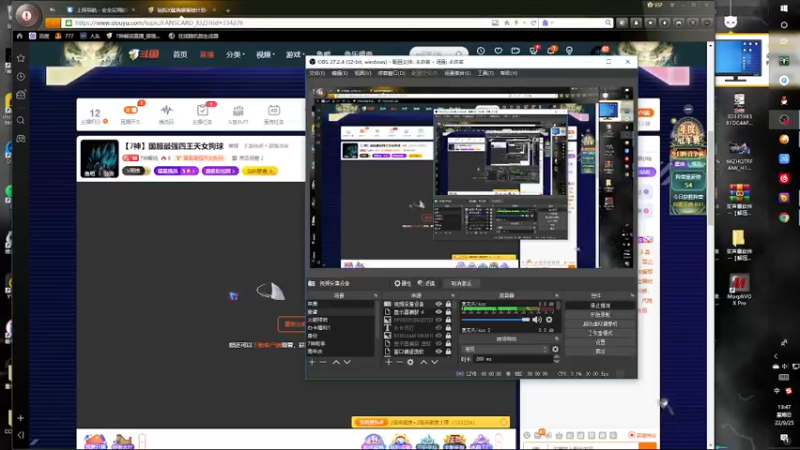Click the browser page vertical scrollbar
This screenshot has width=800, height=450.
(710, 179)
